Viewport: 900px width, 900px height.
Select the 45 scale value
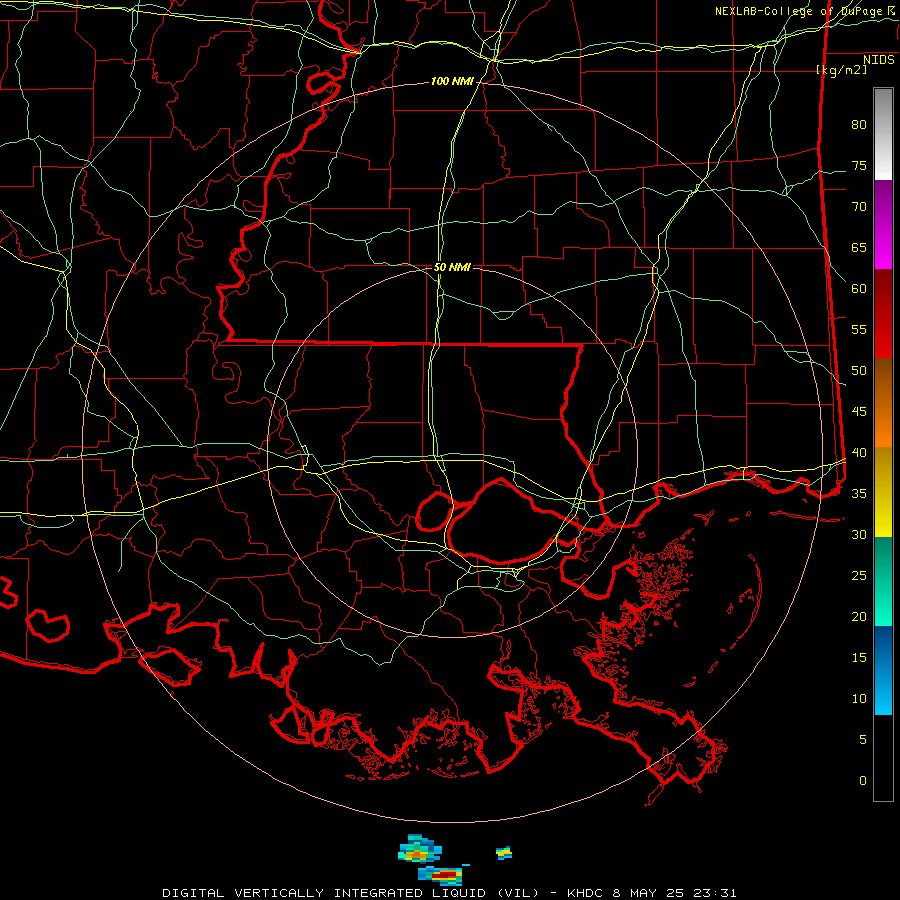click(859, 412)
